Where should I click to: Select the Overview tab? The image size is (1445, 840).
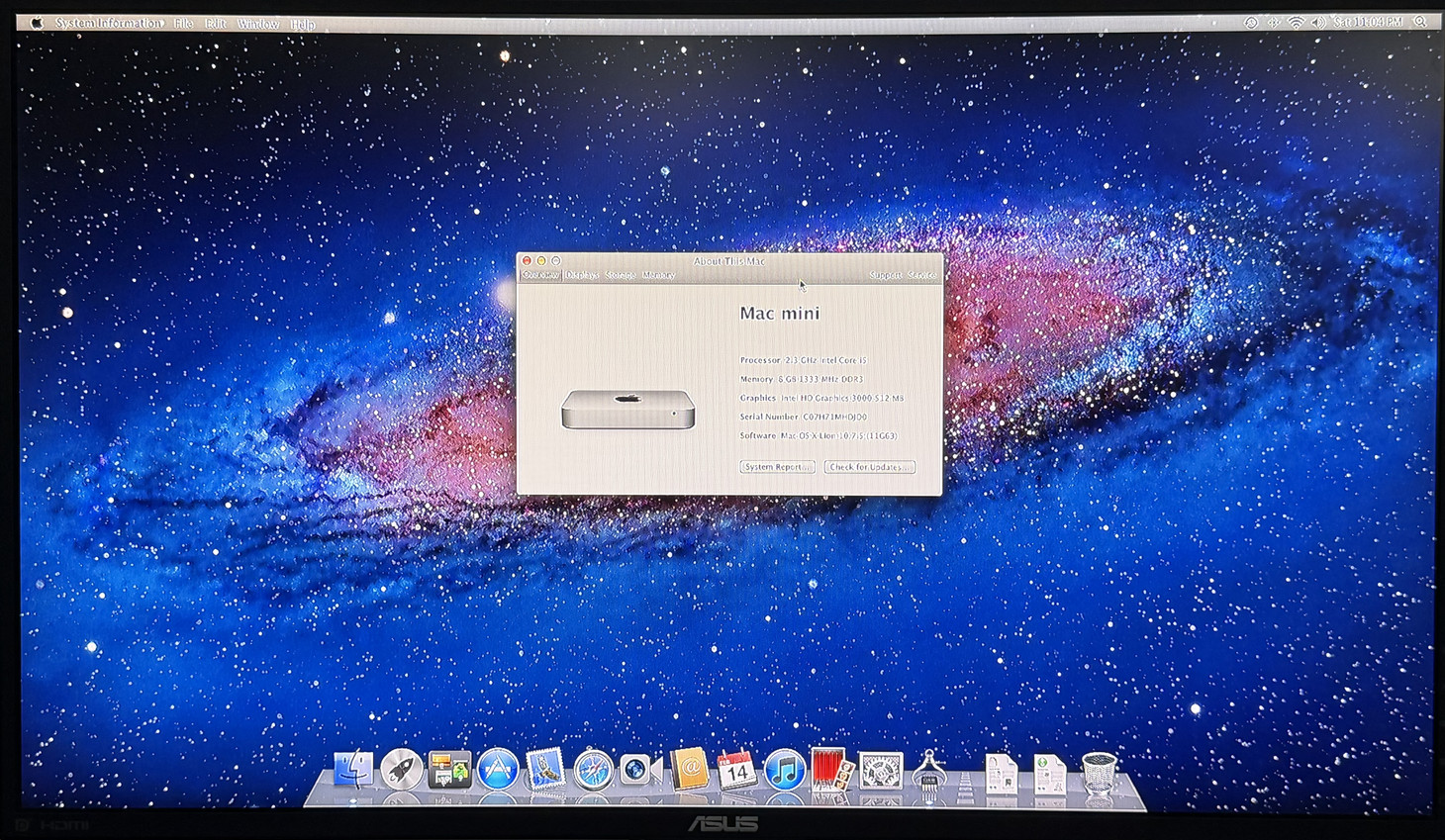[x=540, y=275]
